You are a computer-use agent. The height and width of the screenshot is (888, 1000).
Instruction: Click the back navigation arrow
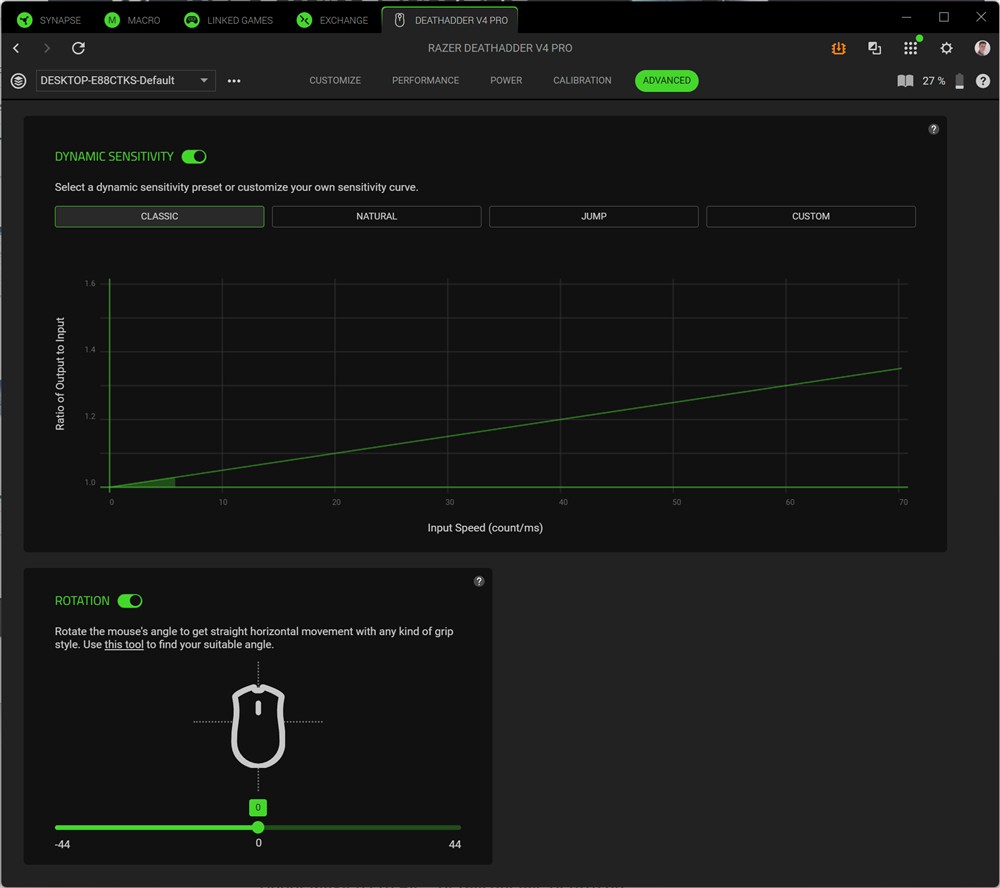tap(16, 48)
